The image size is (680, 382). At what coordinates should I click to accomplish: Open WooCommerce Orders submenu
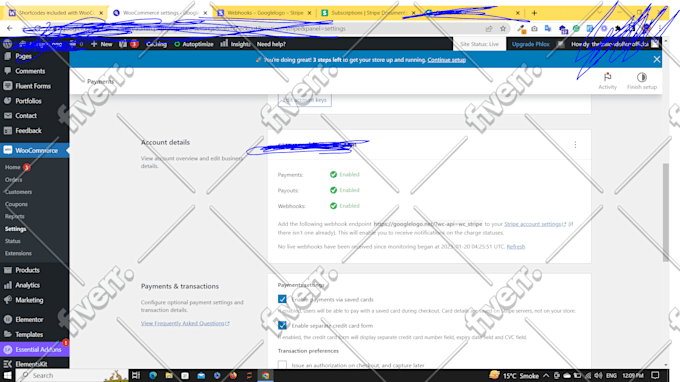(x=13, y=180)
